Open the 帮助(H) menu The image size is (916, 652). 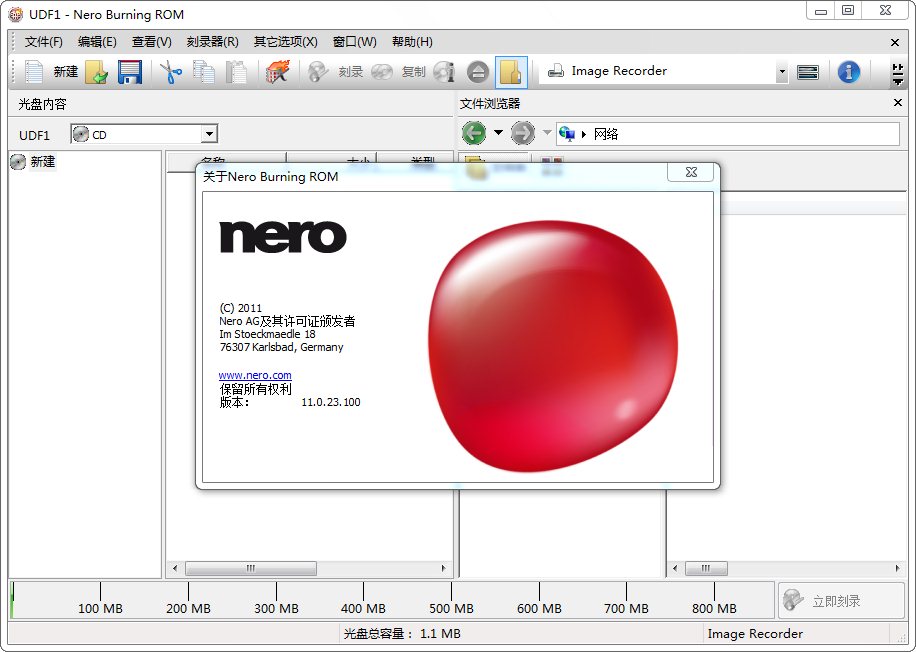click(x=412, y=42)
